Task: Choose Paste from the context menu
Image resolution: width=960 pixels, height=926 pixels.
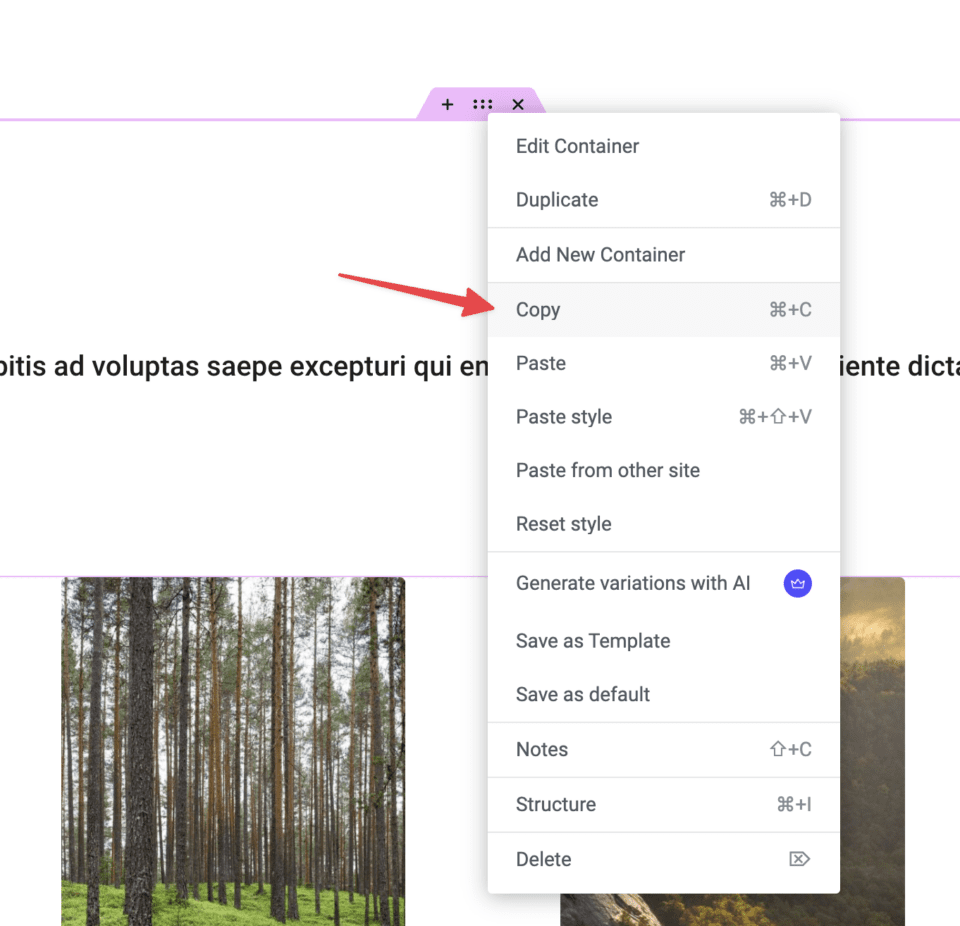Action: (x=541, y=363)
